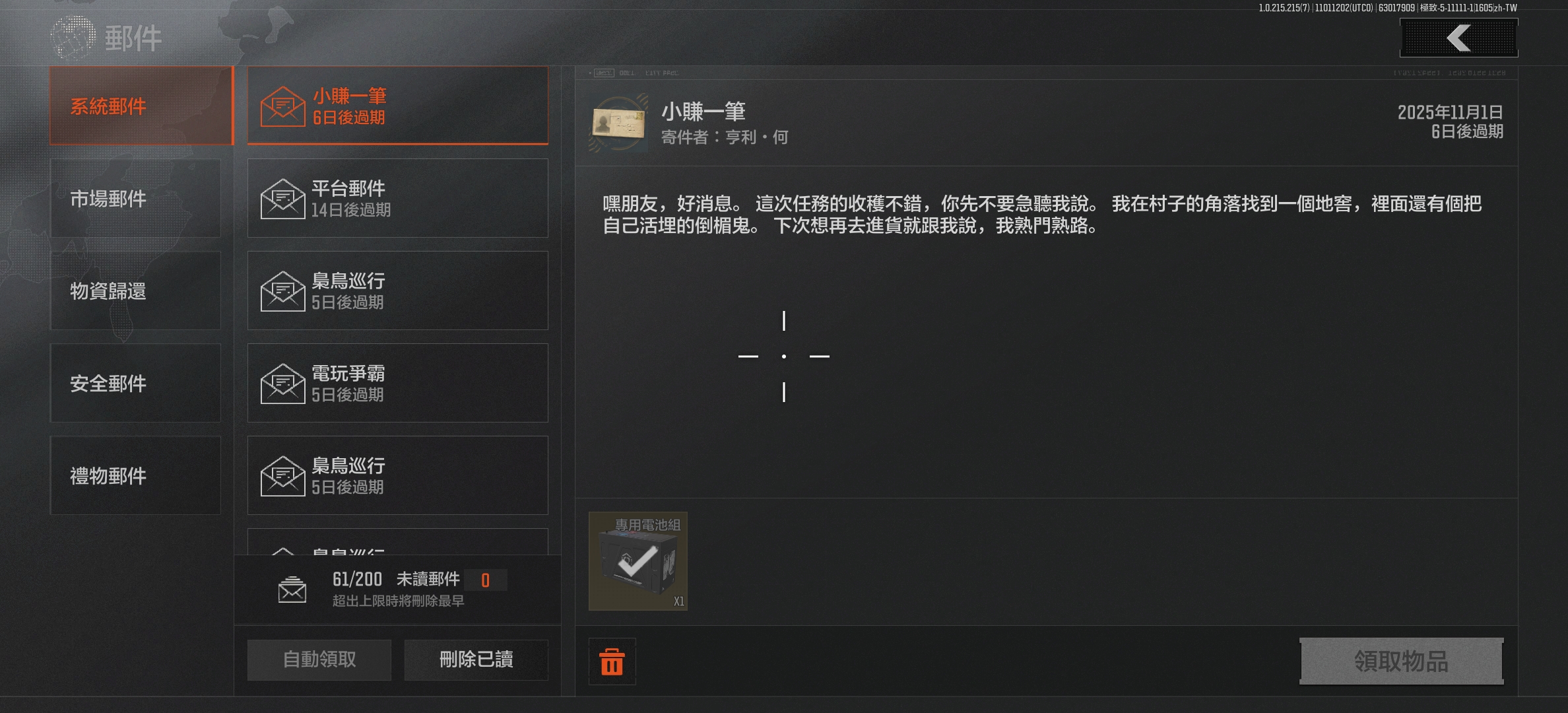The height and width of the screenshot is (713, 1568).
Task: Click the back arrow icon
Action: [x=1458, y=38]
